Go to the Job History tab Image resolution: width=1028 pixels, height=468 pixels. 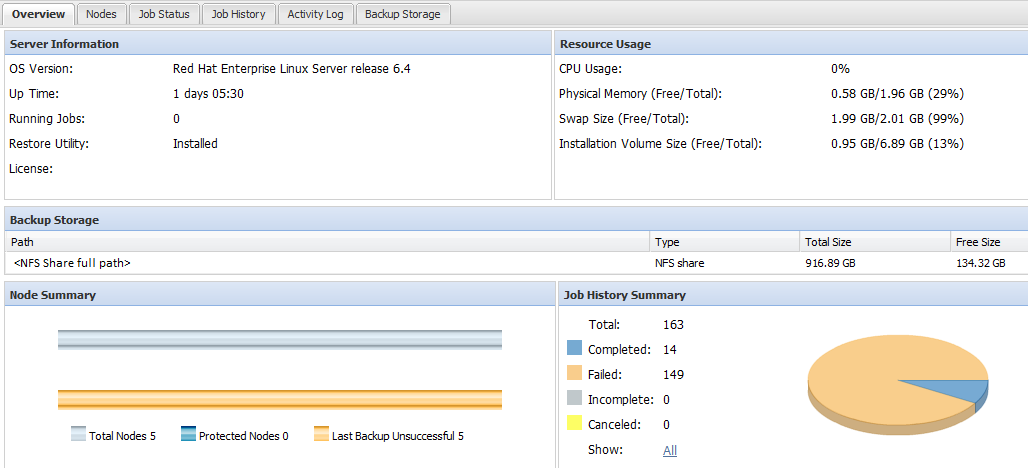(238, 14)
